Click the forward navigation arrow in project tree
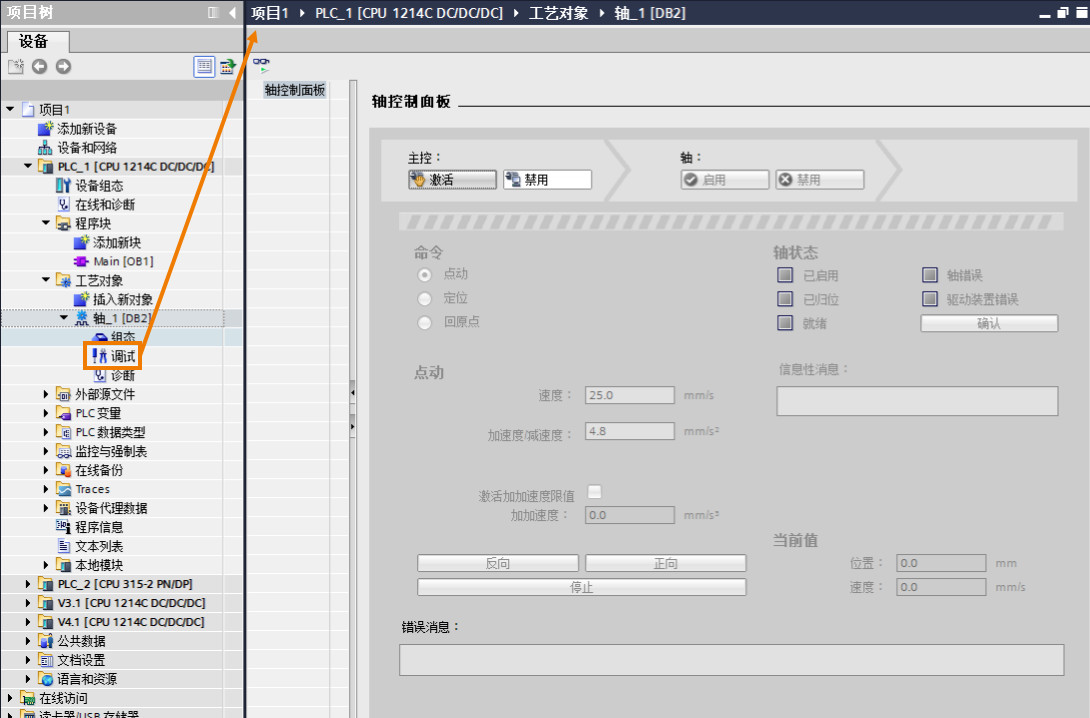The width and height of the screenshot is (1090, 718). pos(63,66)
